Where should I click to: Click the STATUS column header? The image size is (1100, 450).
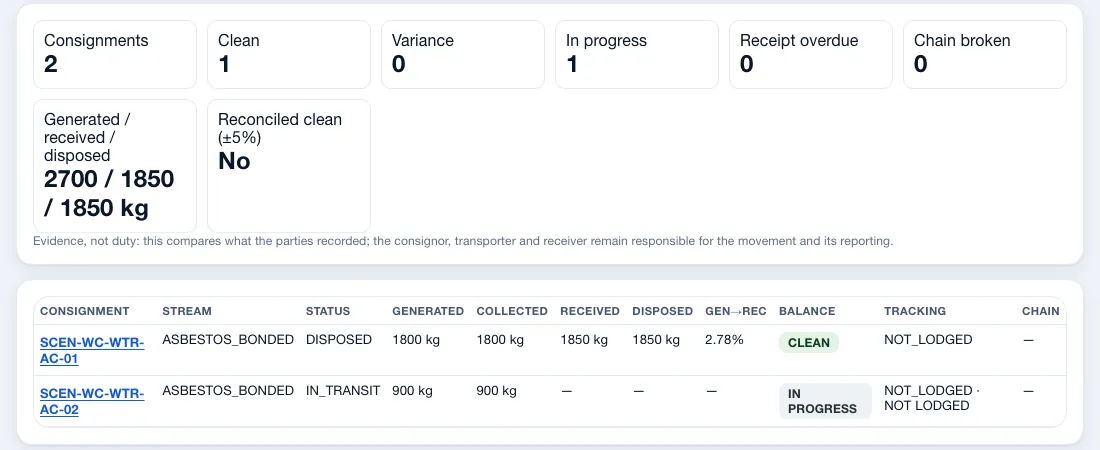pos(328,311)
